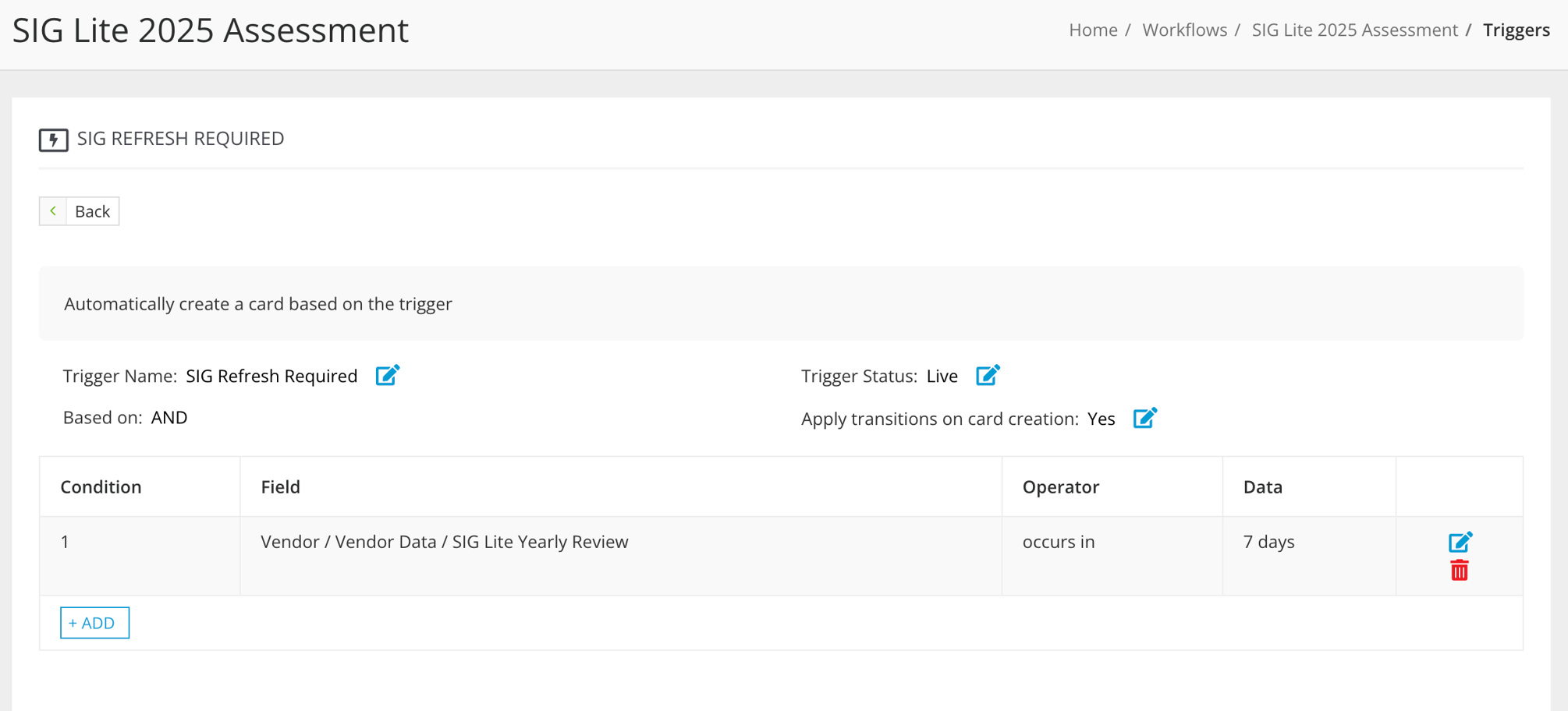This screenshot has height=711, width=1568.
Task: Click the '7 days' data value
Action: click(1268, 541)
